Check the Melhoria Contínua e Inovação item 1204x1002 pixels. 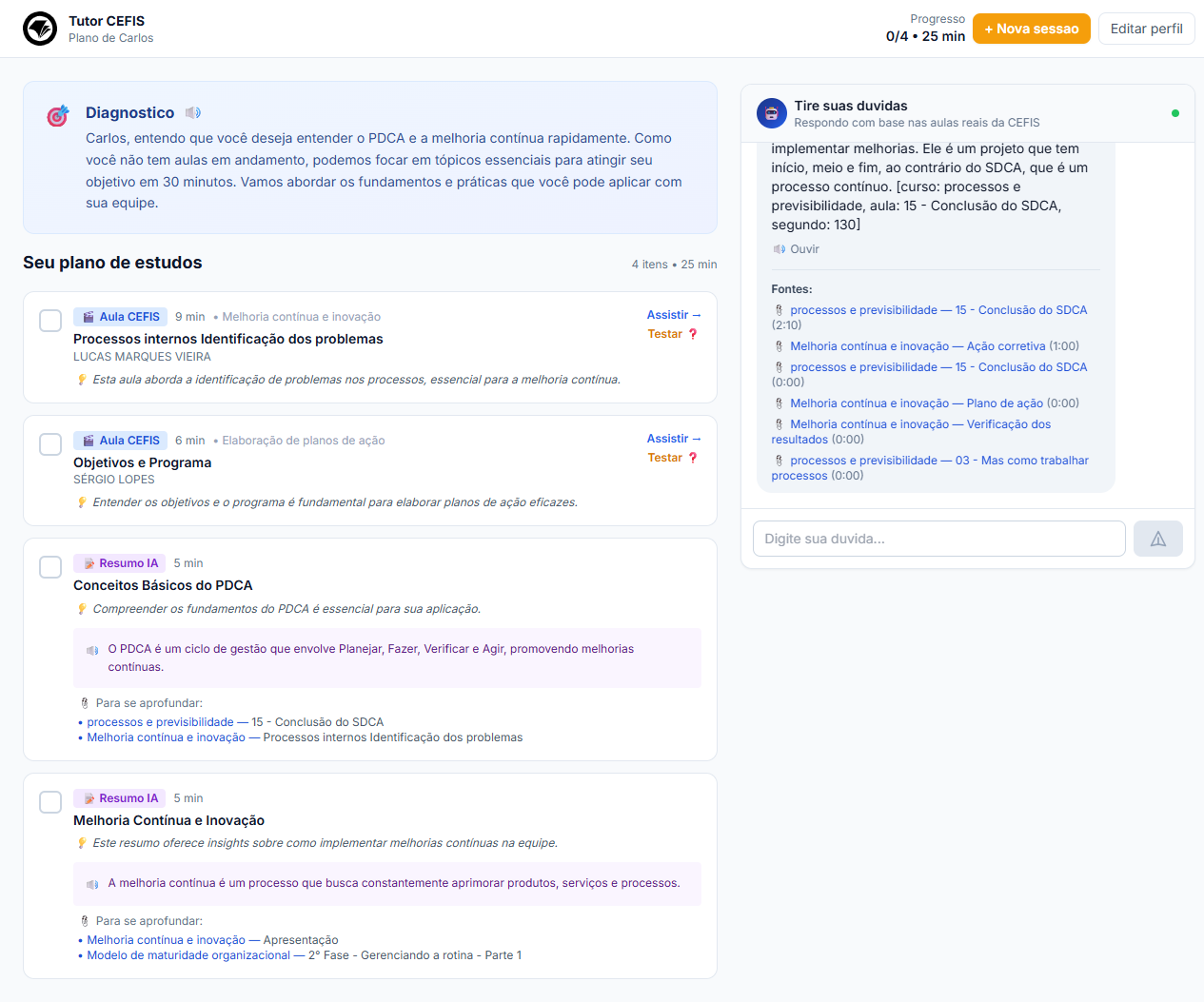pos(50,802)
